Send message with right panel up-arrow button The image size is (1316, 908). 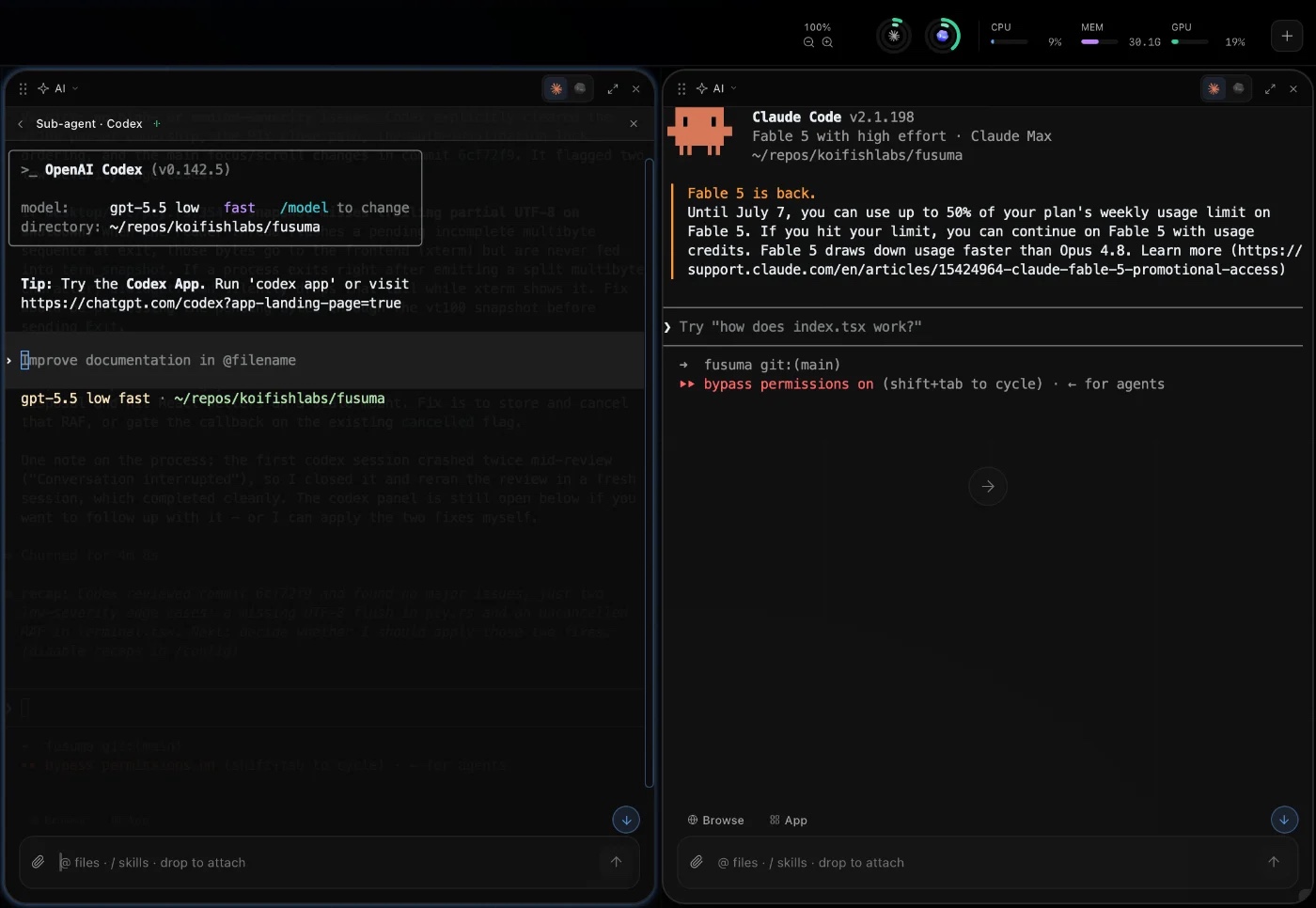pyautogui.click(x=1274, y=862)
